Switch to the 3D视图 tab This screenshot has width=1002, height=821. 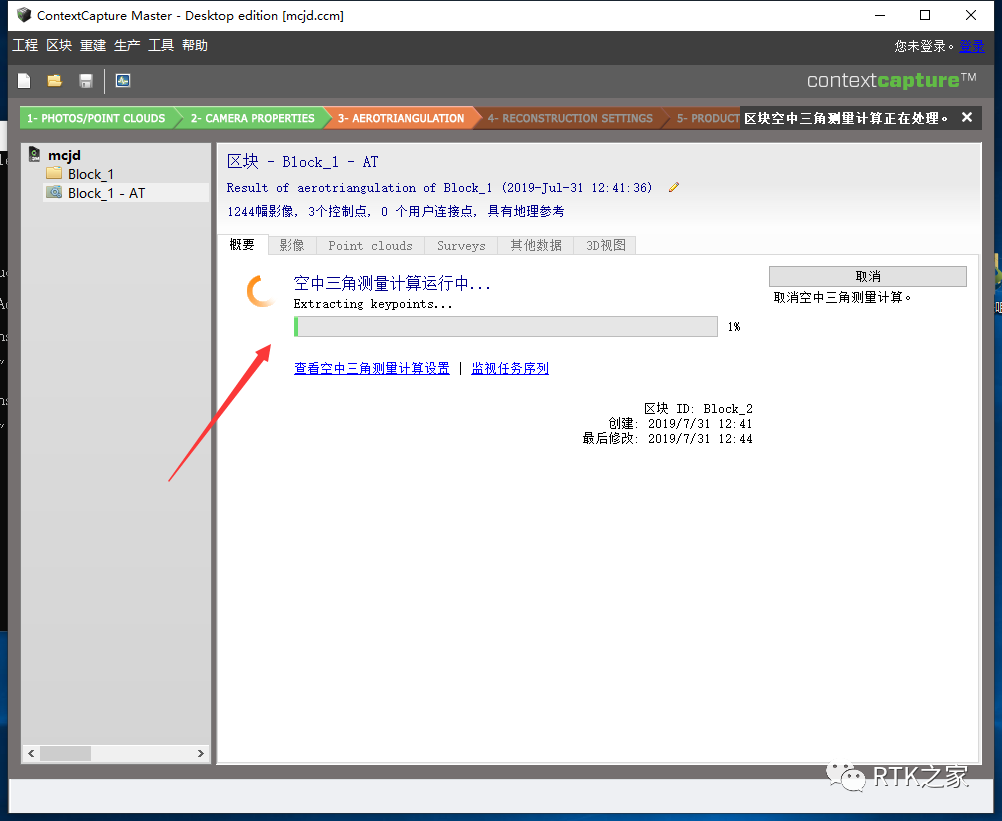pos(605,245)
